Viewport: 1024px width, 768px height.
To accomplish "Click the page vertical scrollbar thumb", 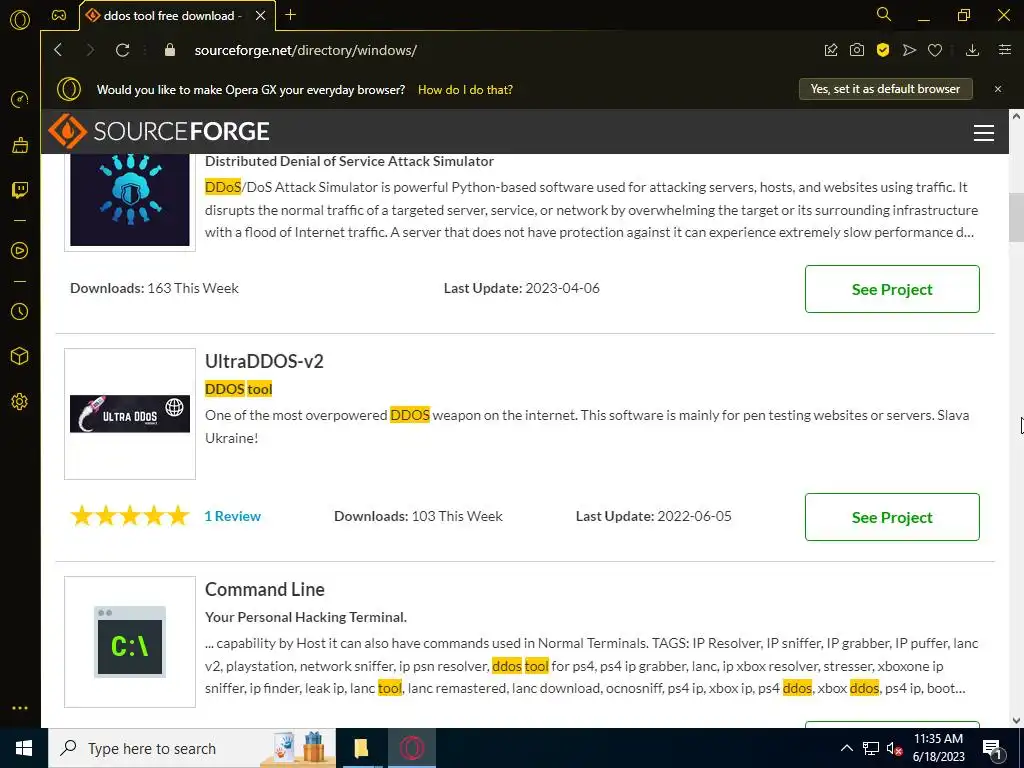I will pyautogui.click(x=1016, y=217).
